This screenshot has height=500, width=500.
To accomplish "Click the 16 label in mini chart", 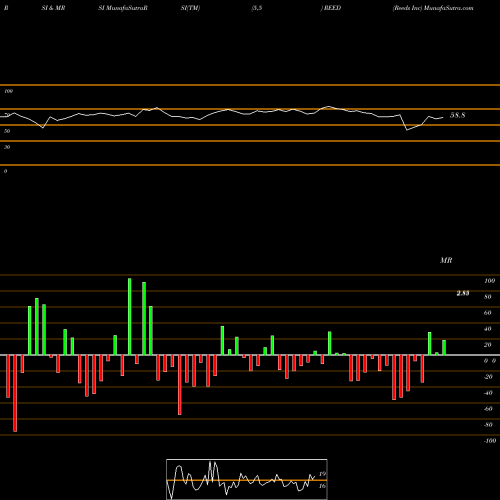I will (x=322, y=486).
